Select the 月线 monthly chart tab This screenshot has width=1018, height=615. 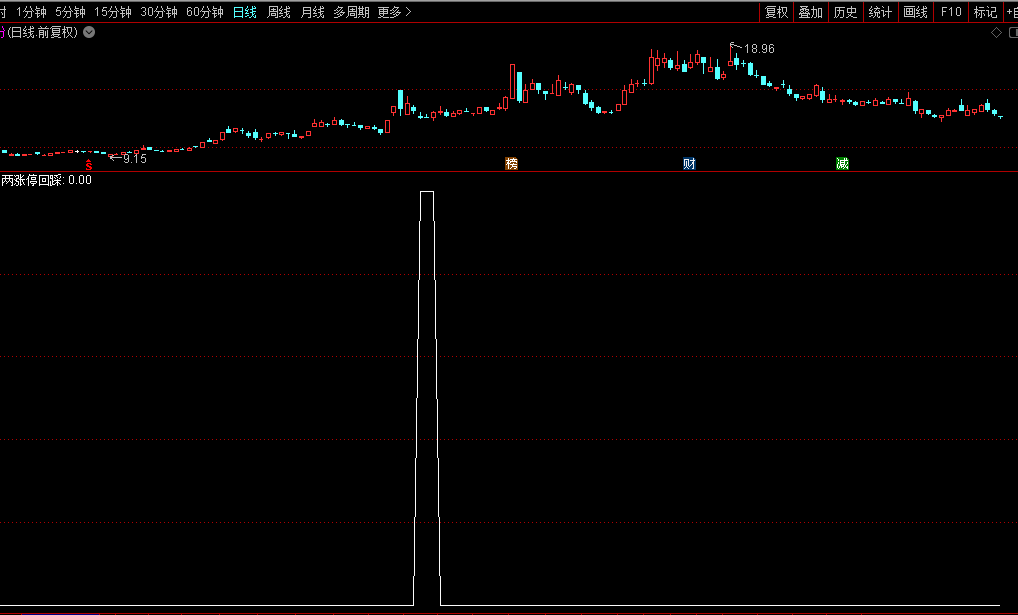pyautogui.click(x=313, y=12)
